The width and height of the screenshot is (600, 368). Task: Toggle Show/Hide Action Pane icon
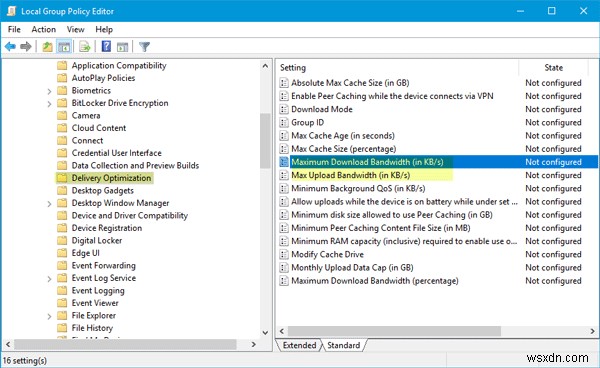click(122, 47)
